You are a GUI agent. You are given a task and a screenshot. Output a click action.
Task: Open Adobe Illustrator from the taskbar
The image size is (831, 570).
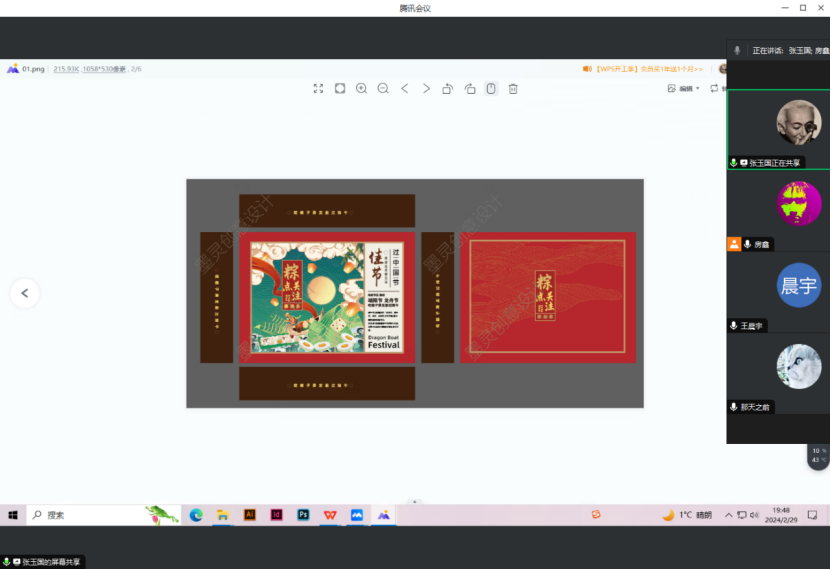pyautogui.click(x=250, y=515)
